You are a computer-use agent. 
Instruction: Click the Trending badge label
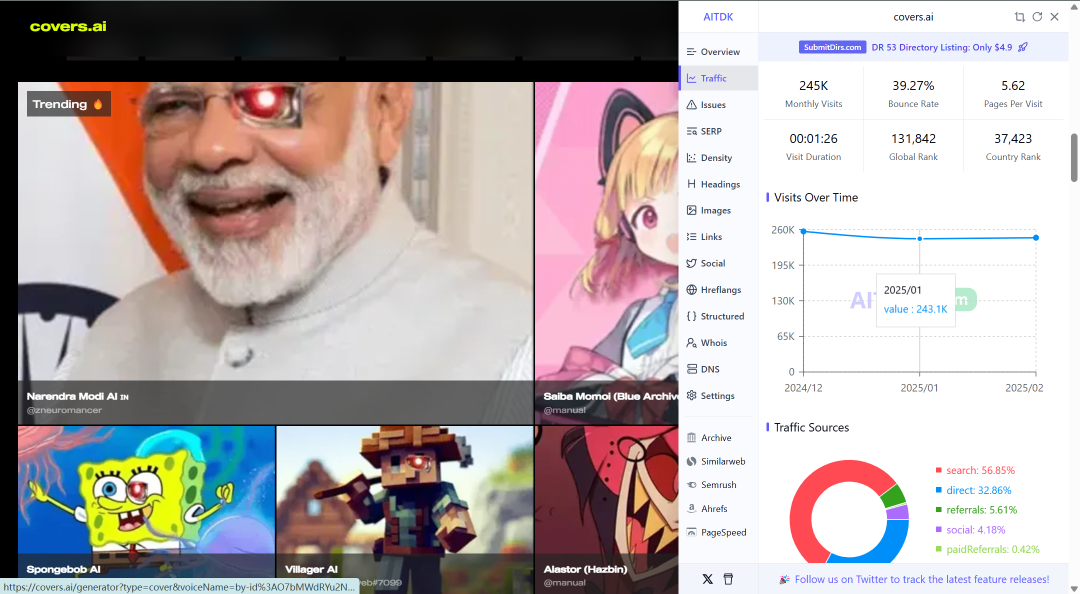coord(68,104)
